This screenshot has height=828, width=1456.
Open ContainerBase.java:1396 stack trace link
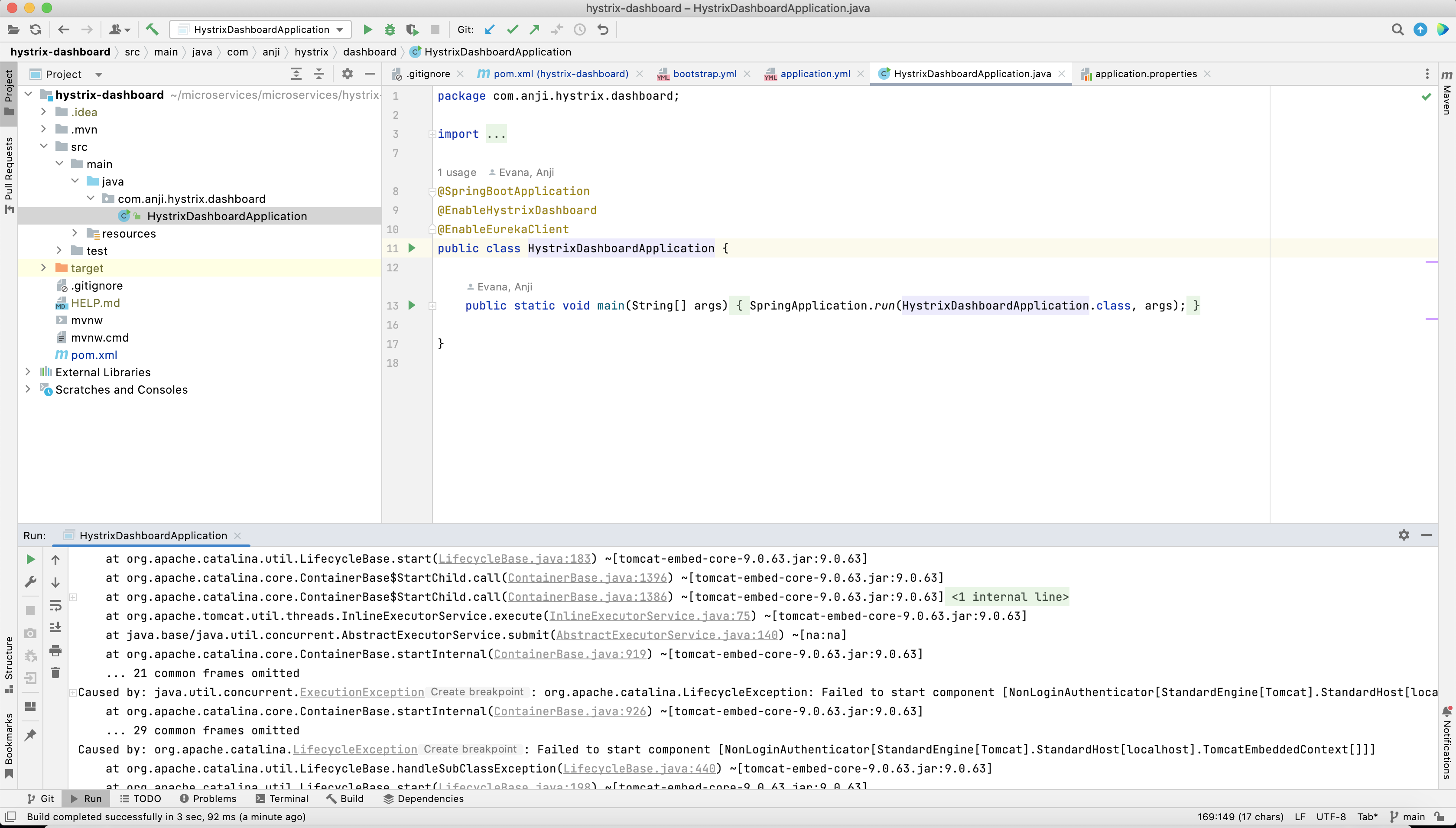[588, 578]
